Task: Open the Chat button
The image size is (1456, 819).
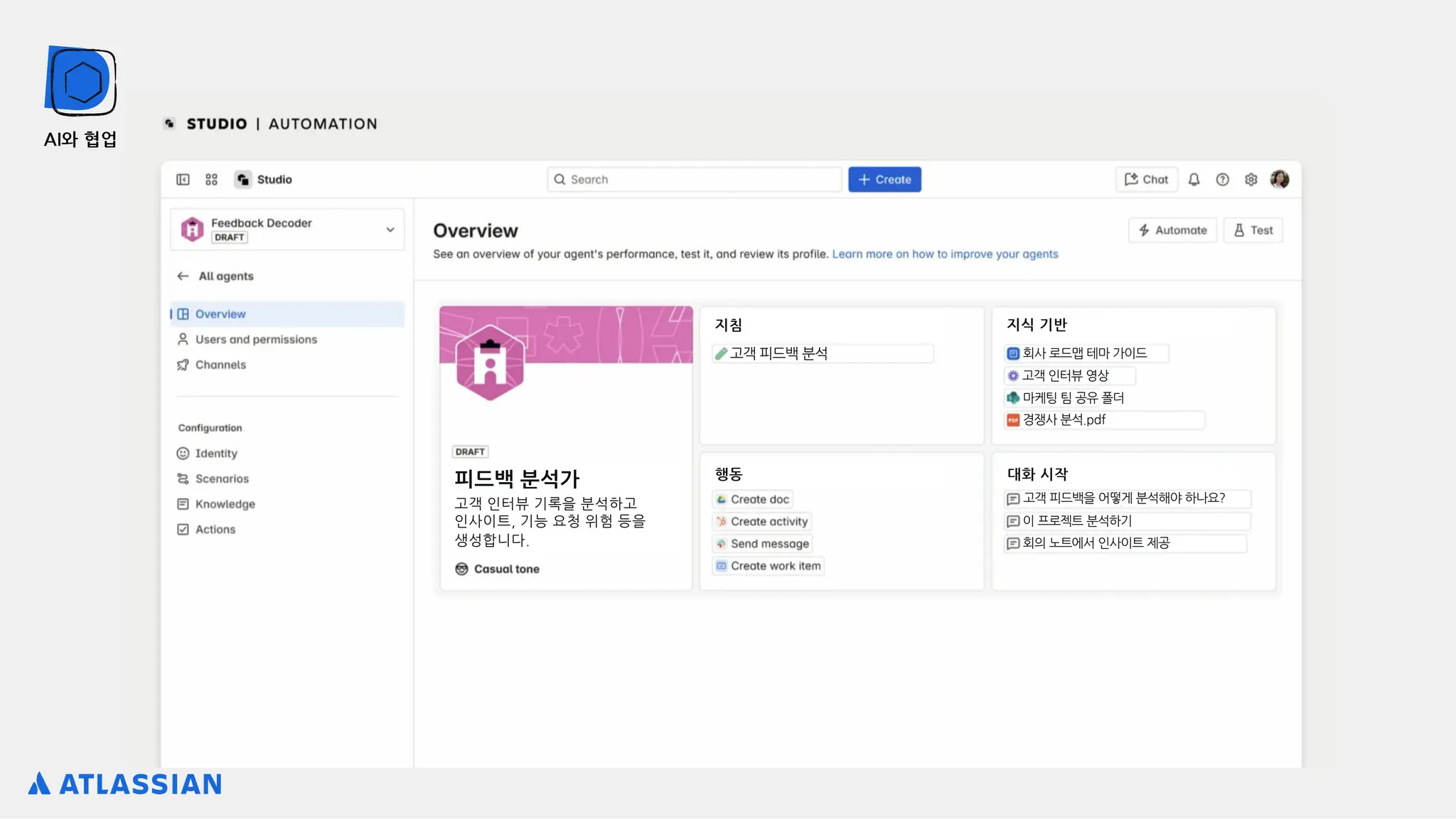Action: click(x=1146, y=180)
